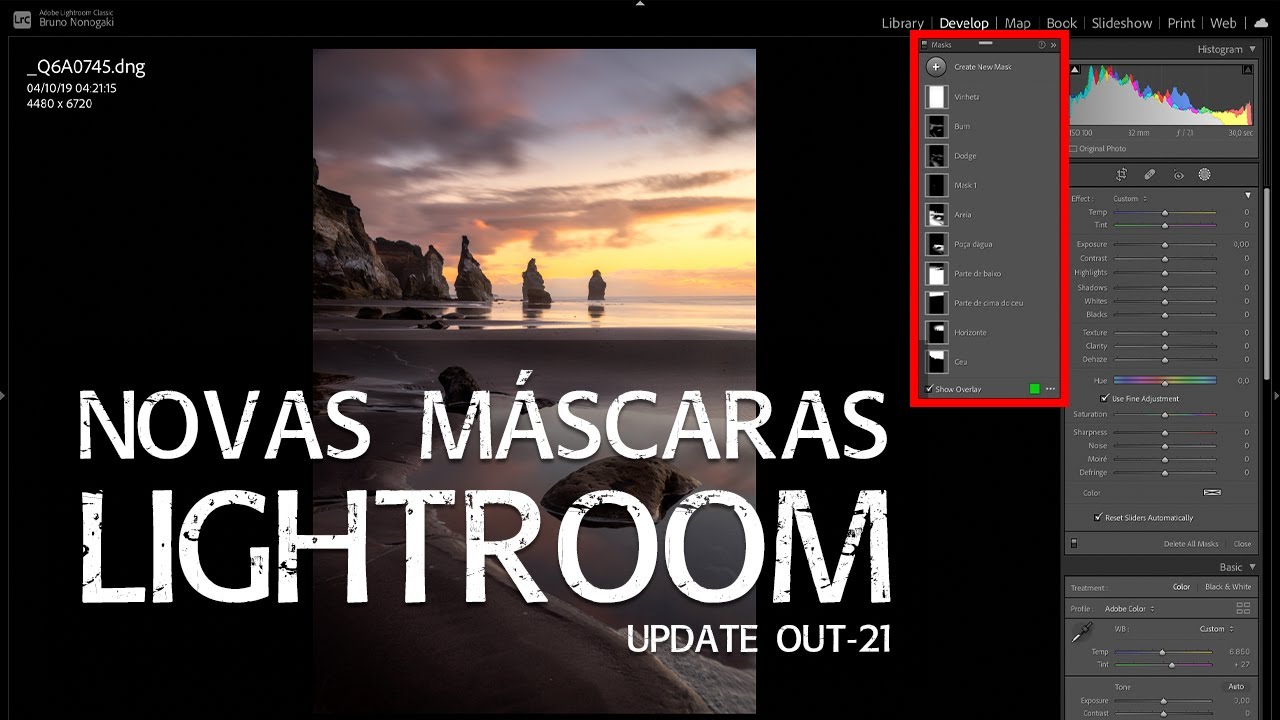Collapse the Basic panel triangle
Screen dimensions: 1280x720
pyautogui.click(x=1251, y=567)
